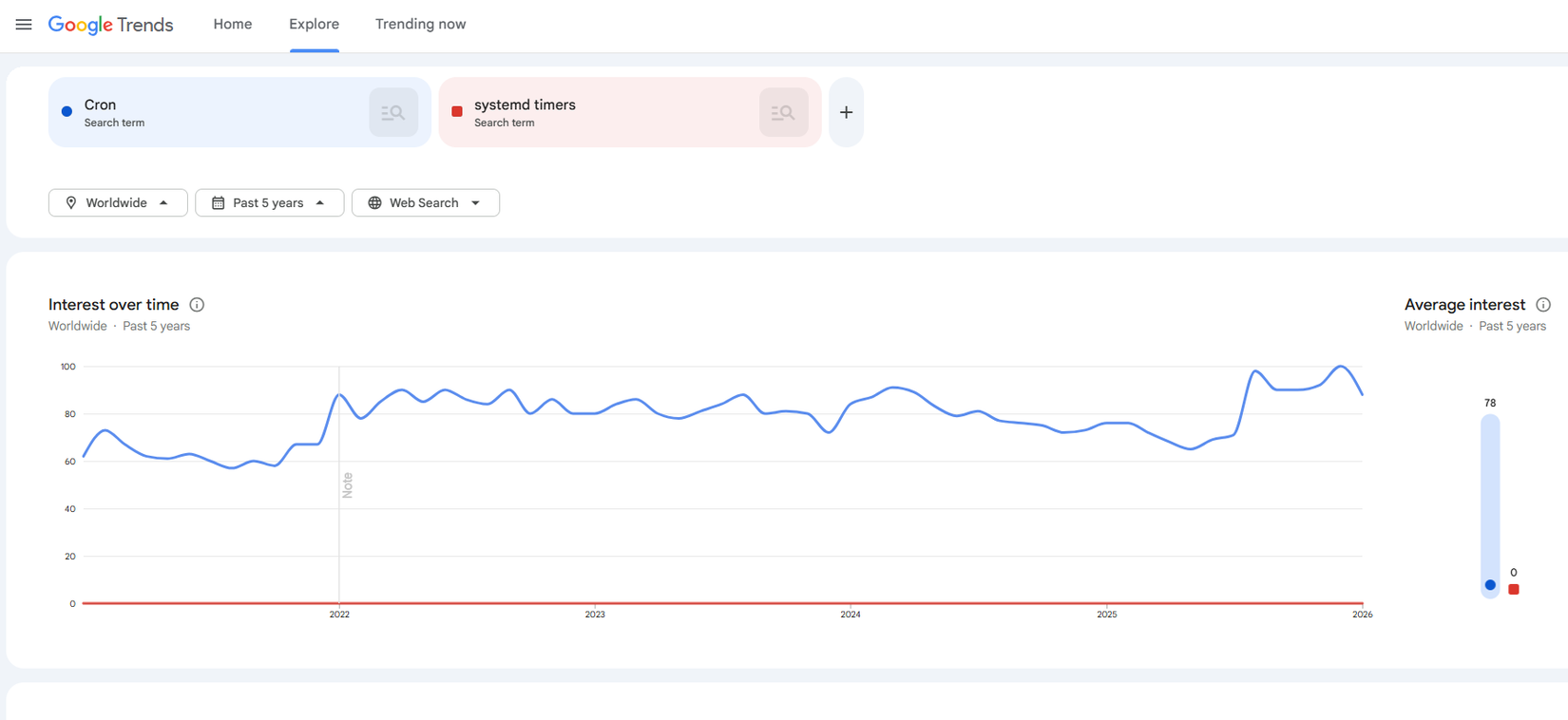Open the hamburger main menu
This screenshot has width=1568, height=720.
click(x=24, y=25)
